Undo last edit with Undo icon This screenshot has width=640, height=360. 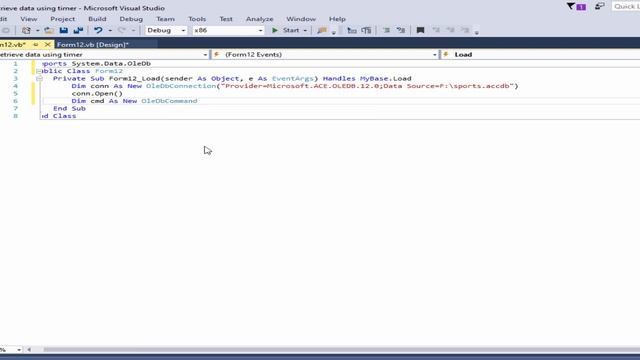[x=98, y=30]
